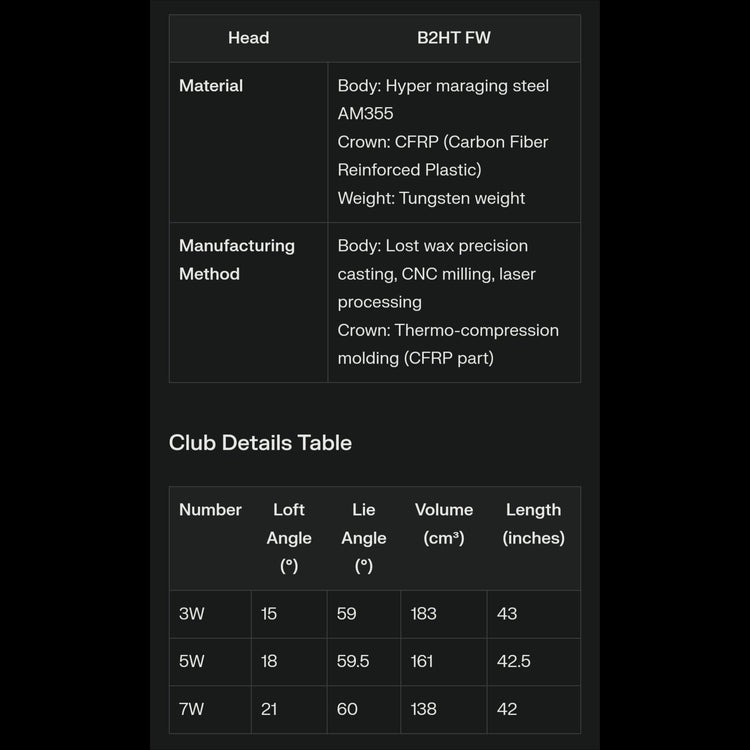
Task: Select the "Material" row label
Action: (x=211, y=86)
